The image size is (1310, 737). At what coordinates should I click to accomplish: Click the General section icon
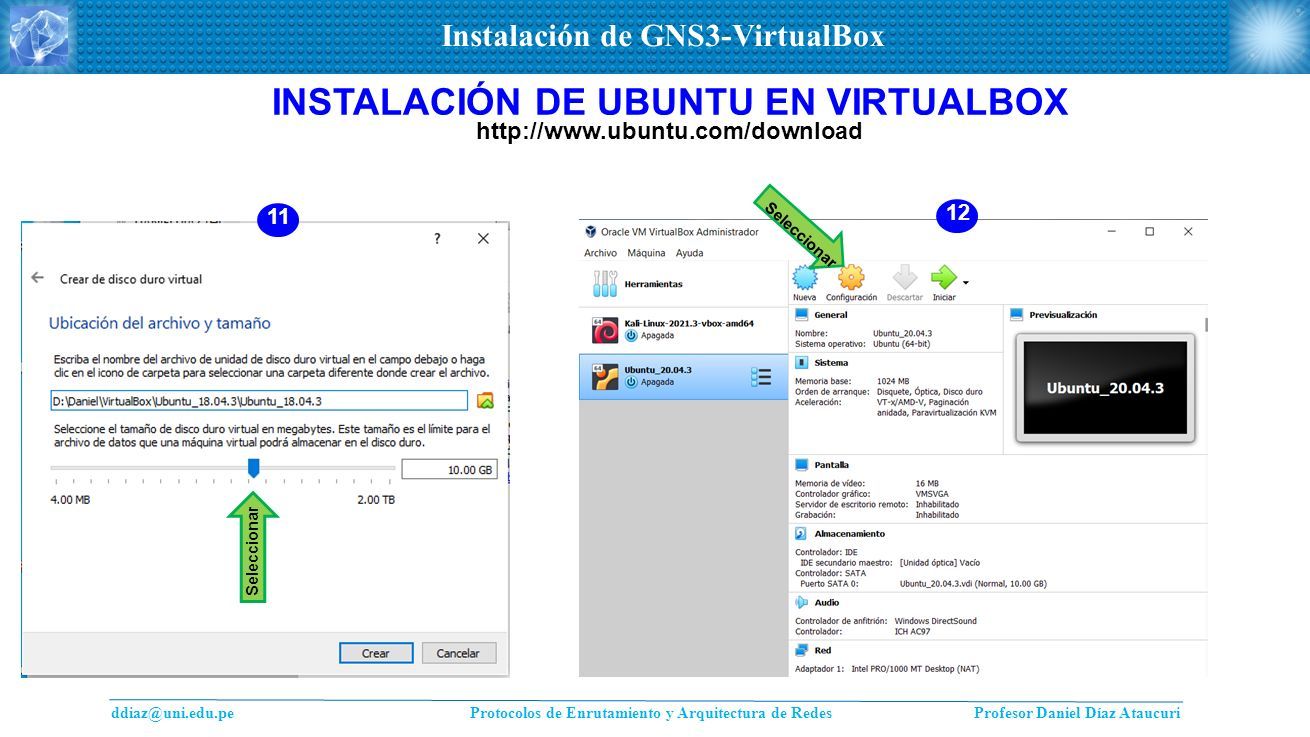coord(802,315)
